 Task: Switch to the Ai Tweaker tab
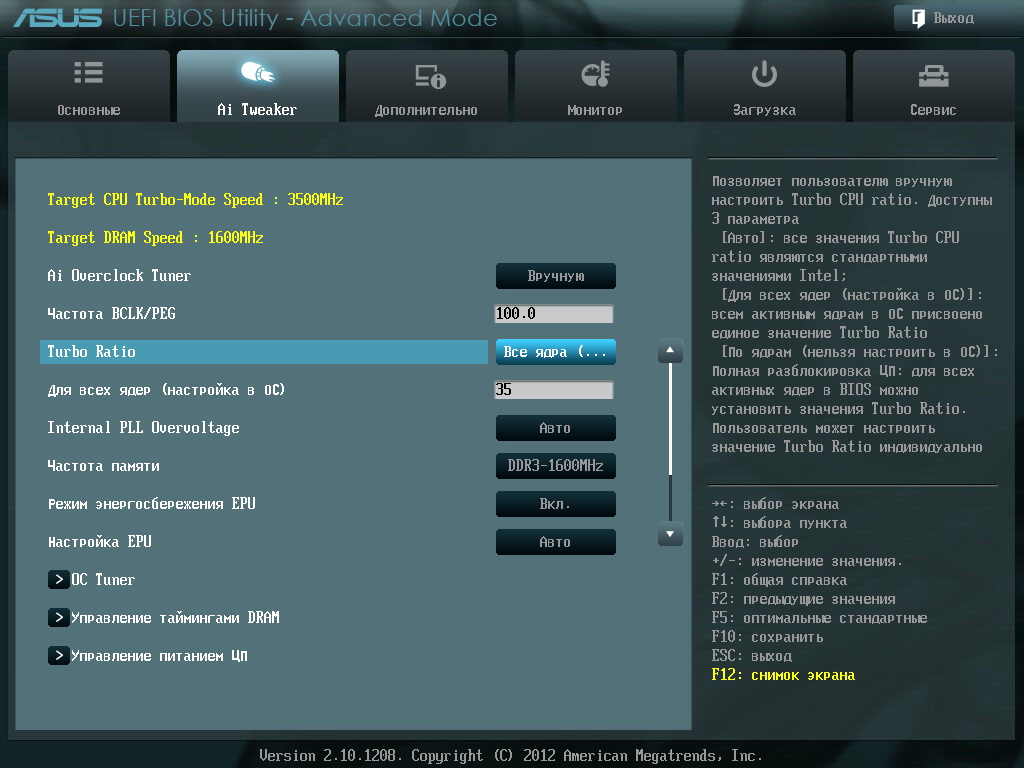click(258, 86)
